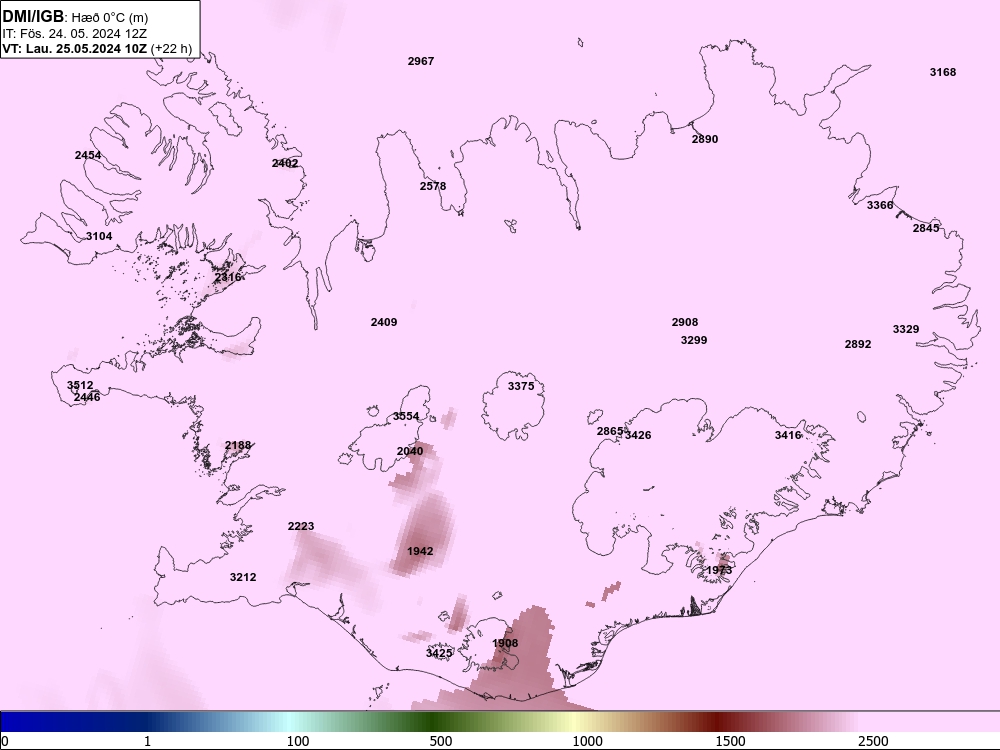
Task: Click the DMI/IGB title text
Action: coord(33,17)
